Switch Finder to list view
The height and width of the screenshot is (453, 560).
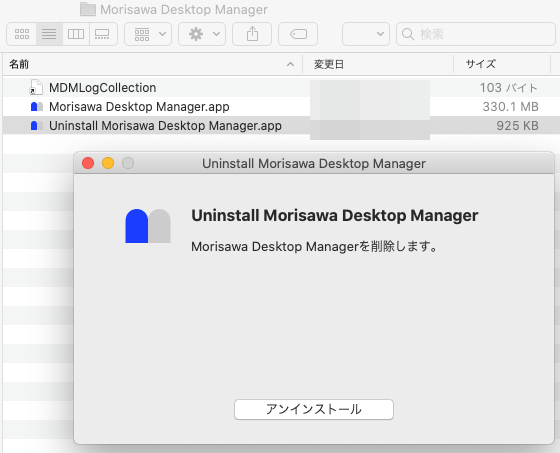(49, 34)
